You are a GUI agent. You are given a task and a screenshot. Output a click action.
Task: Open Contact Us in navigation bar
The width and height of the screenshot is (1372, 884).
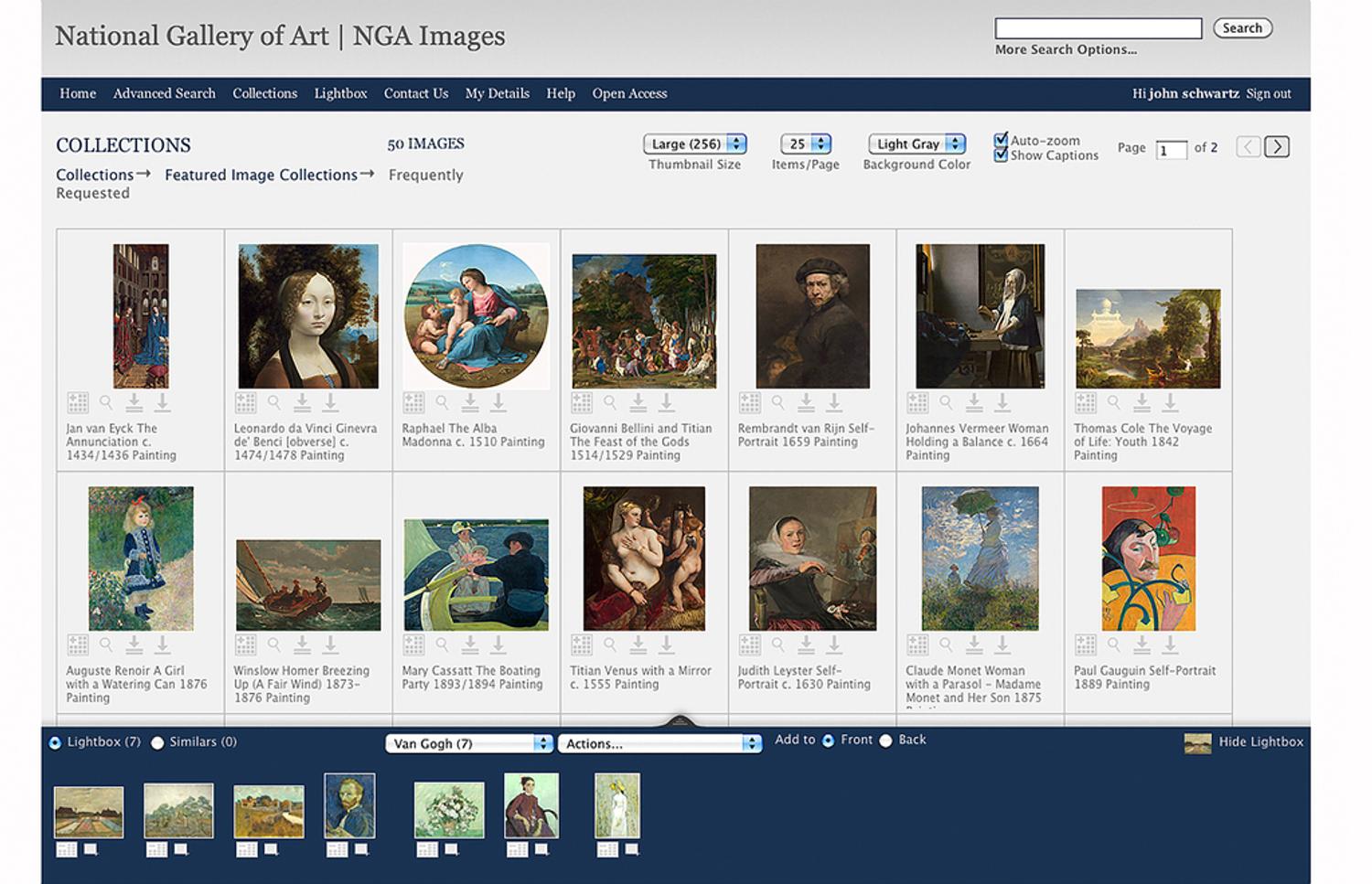click(x=416, y=93)
